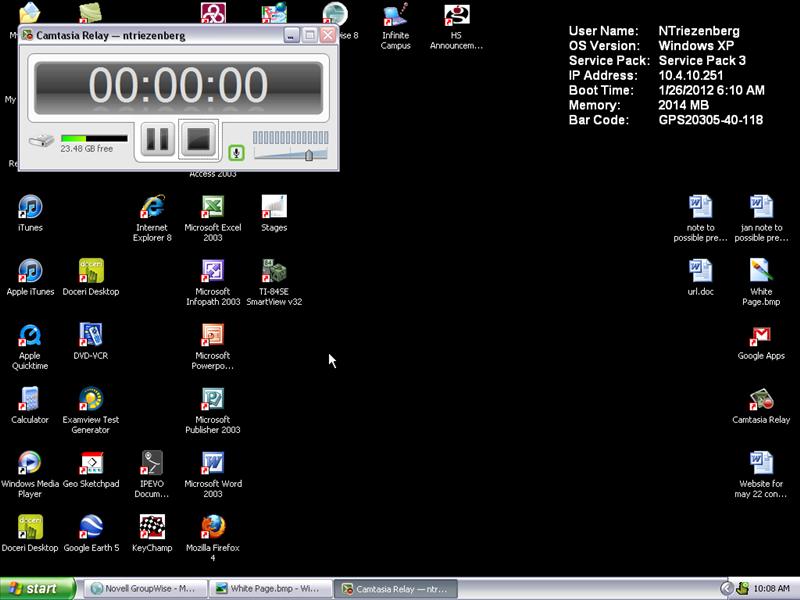Select the 'Website for may 22 con...' document
800x600 pixels.
[x=761, y=475]
